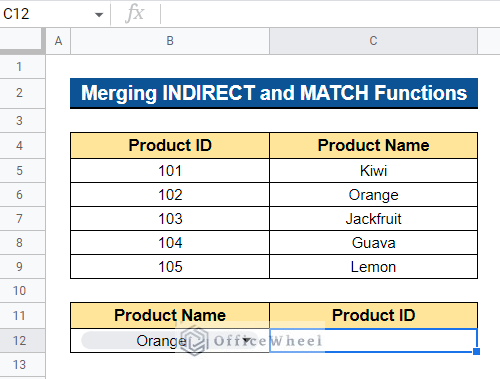Select row 13 header
Screen dimensions: 500x379
pos(22,364)
